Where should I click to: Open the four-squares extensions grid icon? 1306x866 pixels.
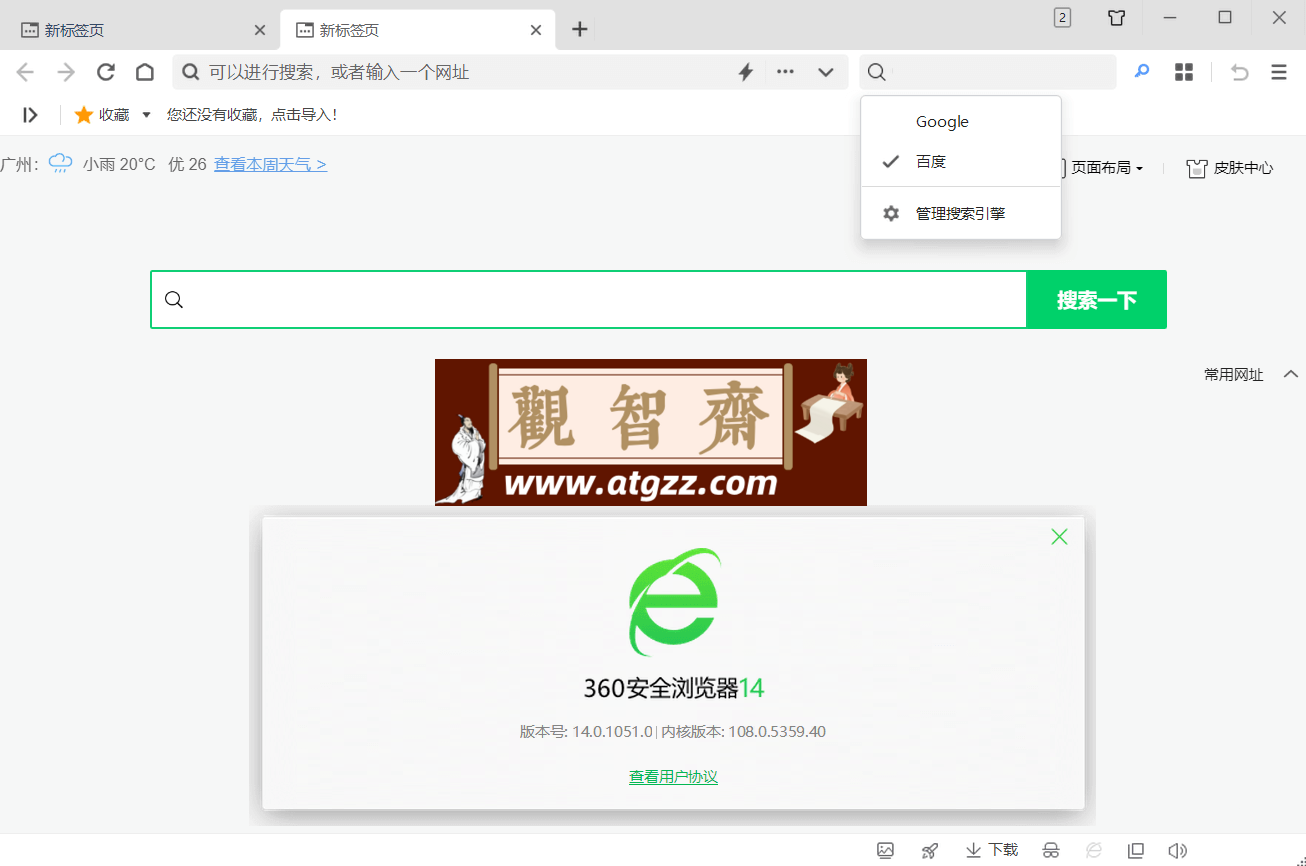coord(1184,72)
